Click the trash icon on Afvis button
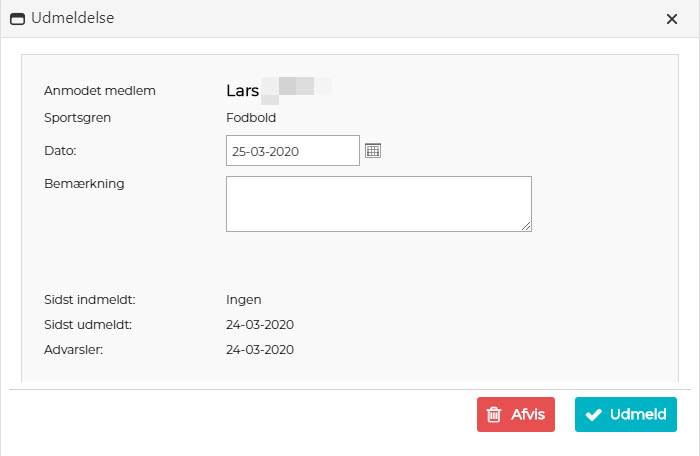The image size is (700, 456). tap(493, 415)
